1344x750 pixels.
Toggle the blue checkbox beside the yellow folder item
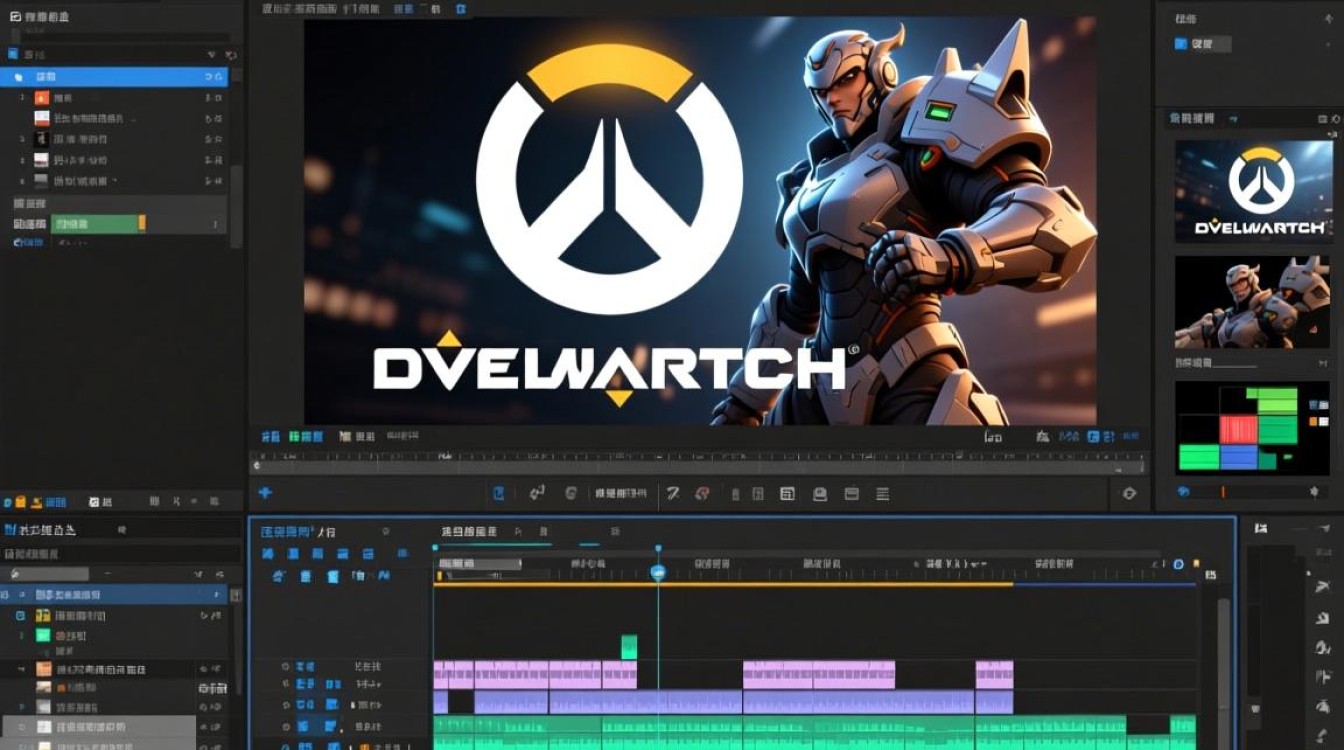tap(21, 616)
